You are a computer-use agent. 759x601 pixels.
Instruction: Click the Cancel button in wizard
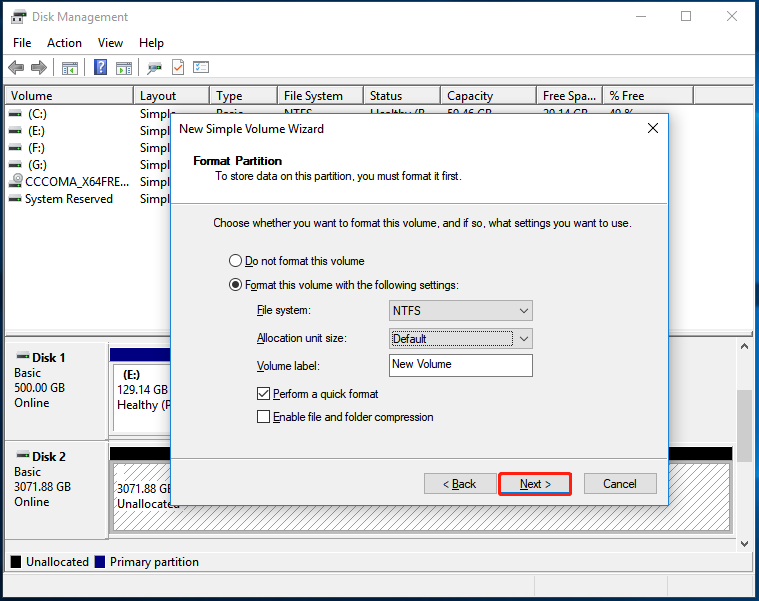coord(620,484)
